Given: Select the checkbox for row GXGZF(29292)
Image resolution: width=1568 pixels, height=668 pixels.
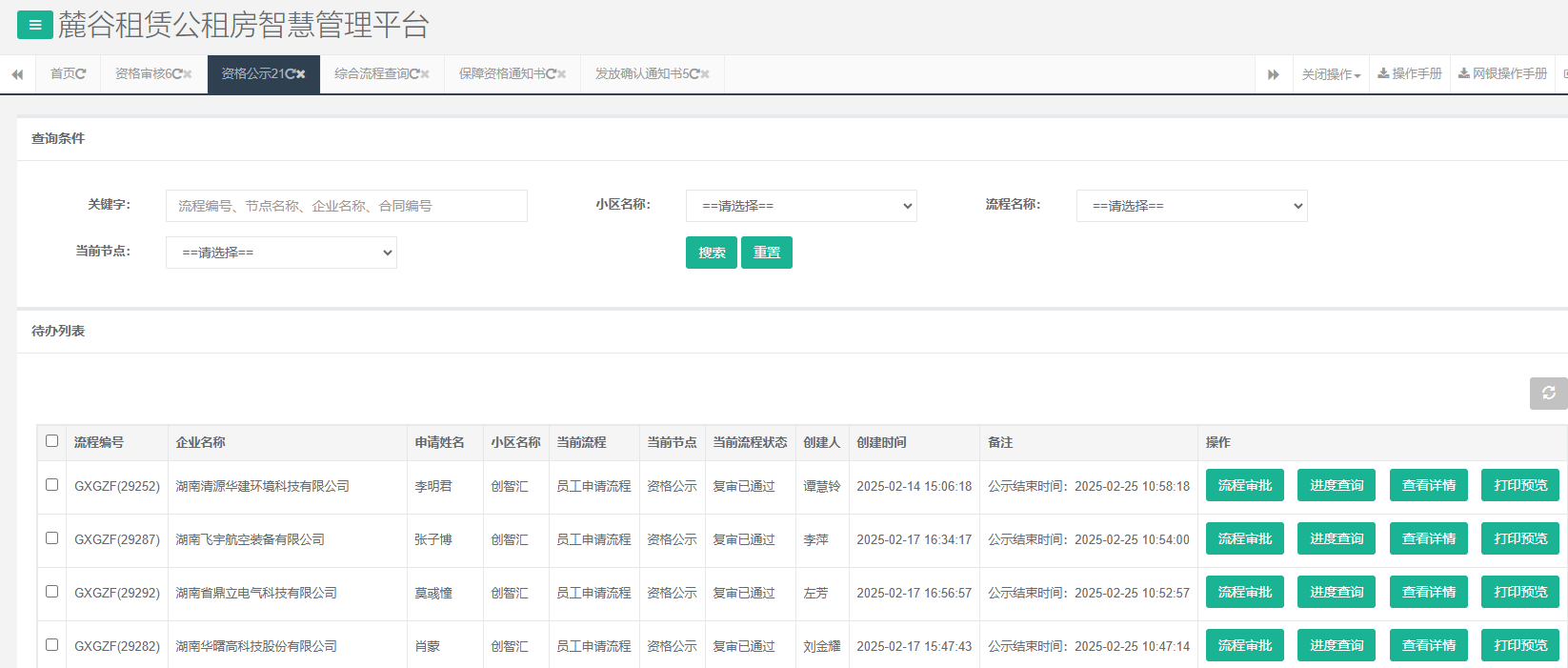Looking at the screenshot, I should tap(52, 592).
